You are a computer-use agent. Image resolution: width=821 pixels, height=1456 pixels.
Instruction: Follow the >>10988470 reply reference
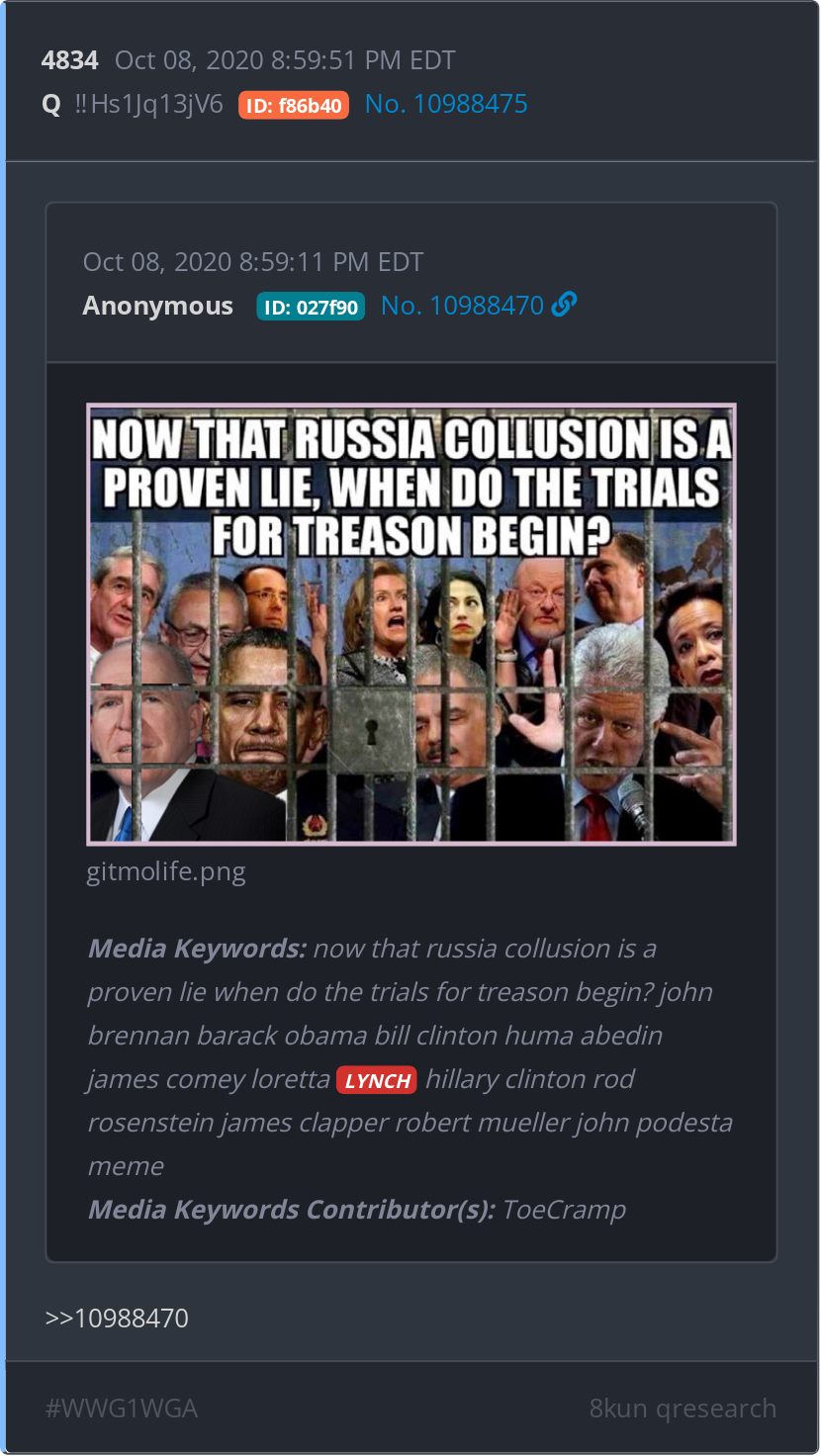point(117,1319)
